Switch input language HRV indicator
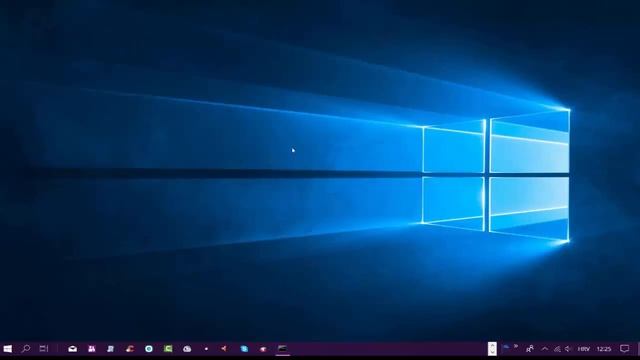The height and width of the screenshot is (360, 640). [x=584, y=349]
